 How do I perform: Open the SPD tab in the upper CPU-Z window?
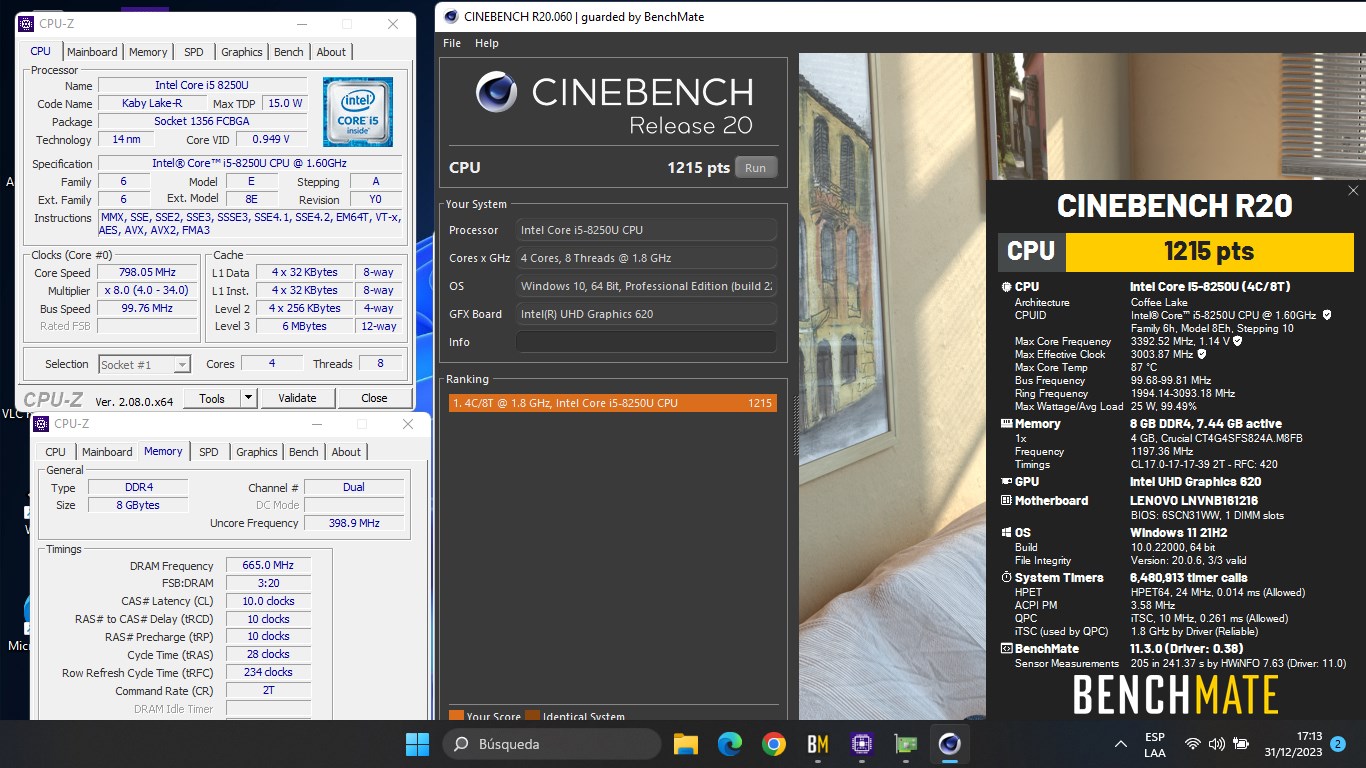(x=194, y=52)
